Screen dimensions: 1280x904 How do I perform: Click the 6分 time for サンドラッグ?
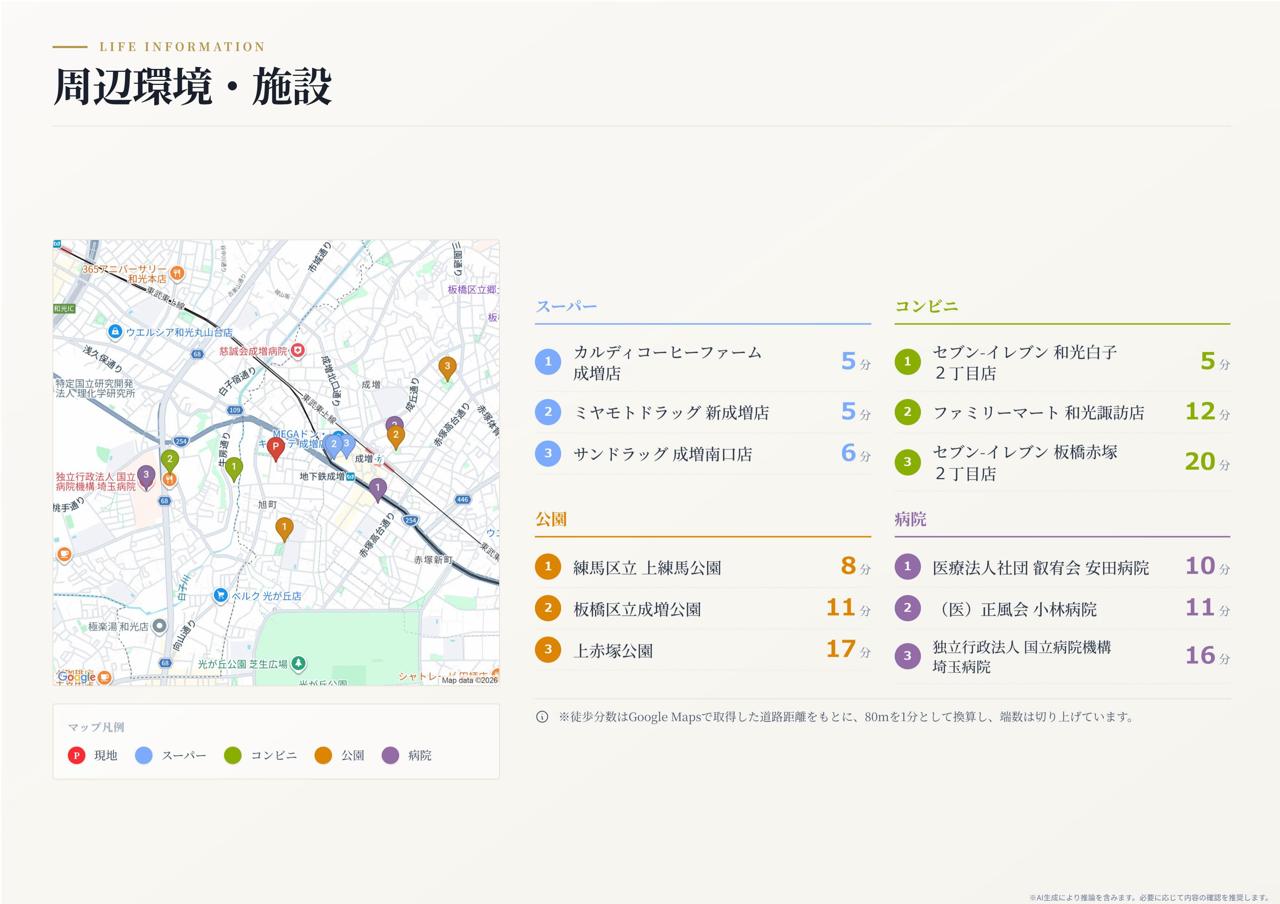(x=855, y=453)
